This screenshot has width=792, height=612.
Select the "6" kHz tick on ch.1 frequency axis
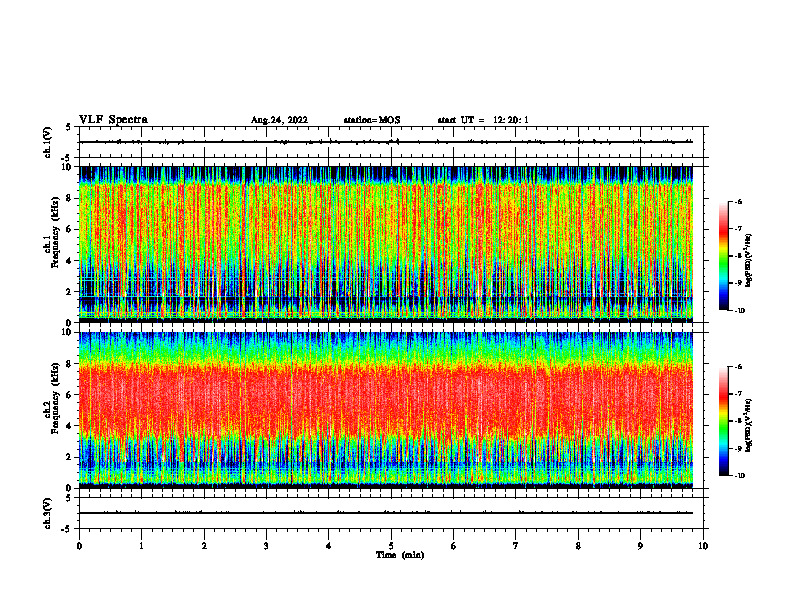[69, 230]
